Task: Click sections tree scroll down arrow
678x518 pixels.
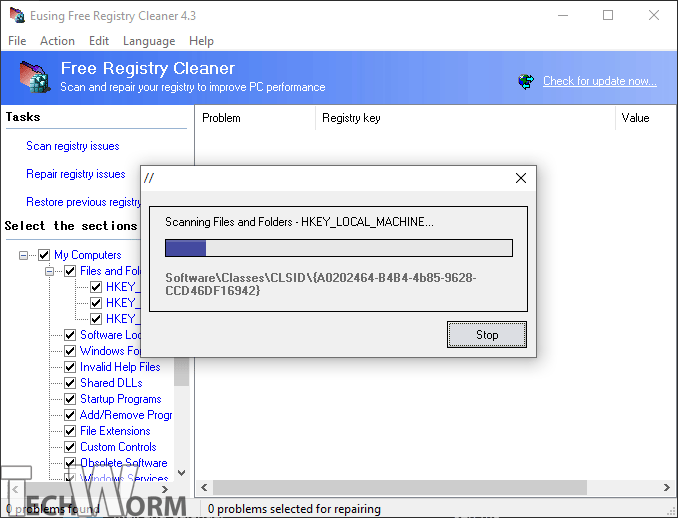Action: coord(182,473)
